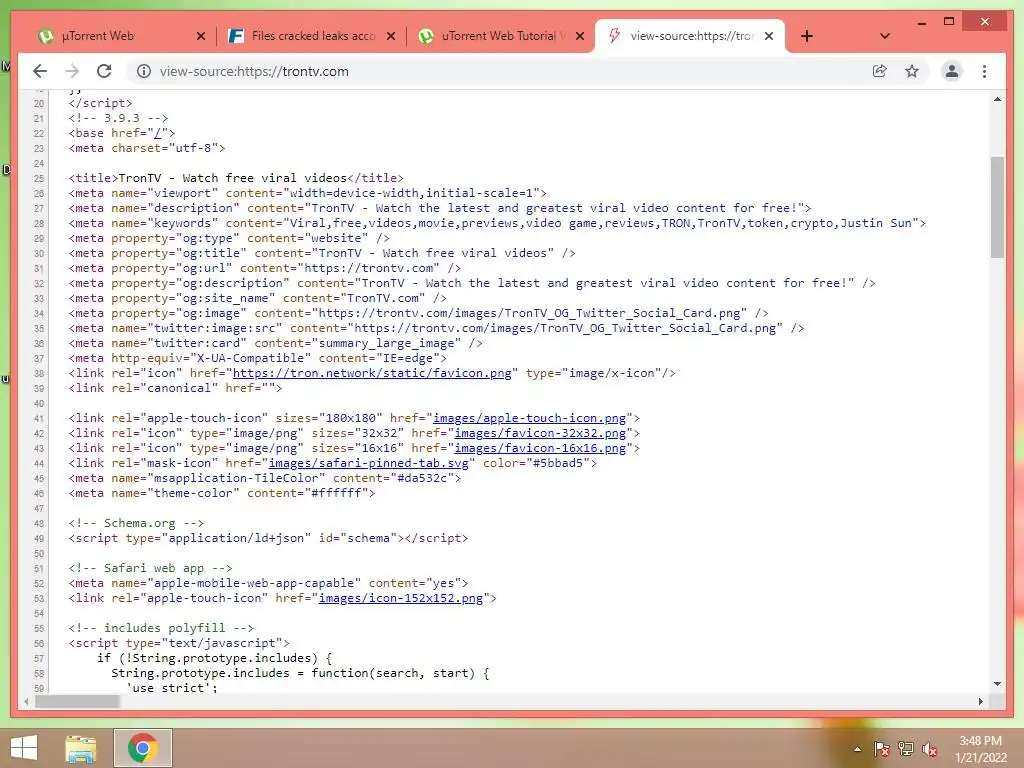This screenshot has width=1024, height=768.
Task: Click the Schema.org comment line
Action: pyautogui.click(x=136, y=524)
